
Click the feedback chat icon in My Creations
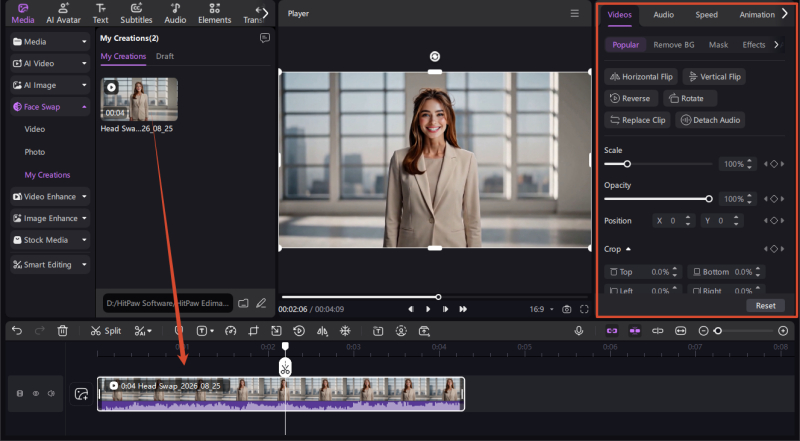point(265,38)
